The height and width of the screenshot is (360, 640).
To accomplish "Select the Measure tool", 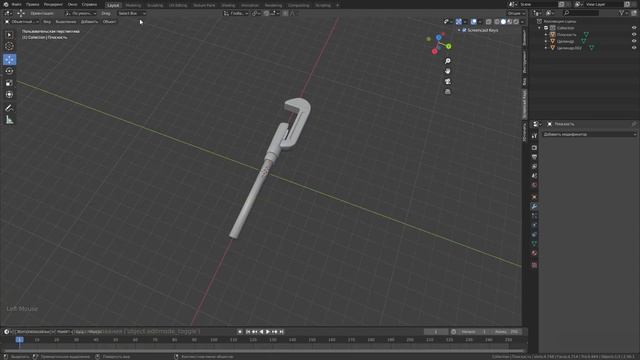I will pyautogui.click(x=9, y=120).
